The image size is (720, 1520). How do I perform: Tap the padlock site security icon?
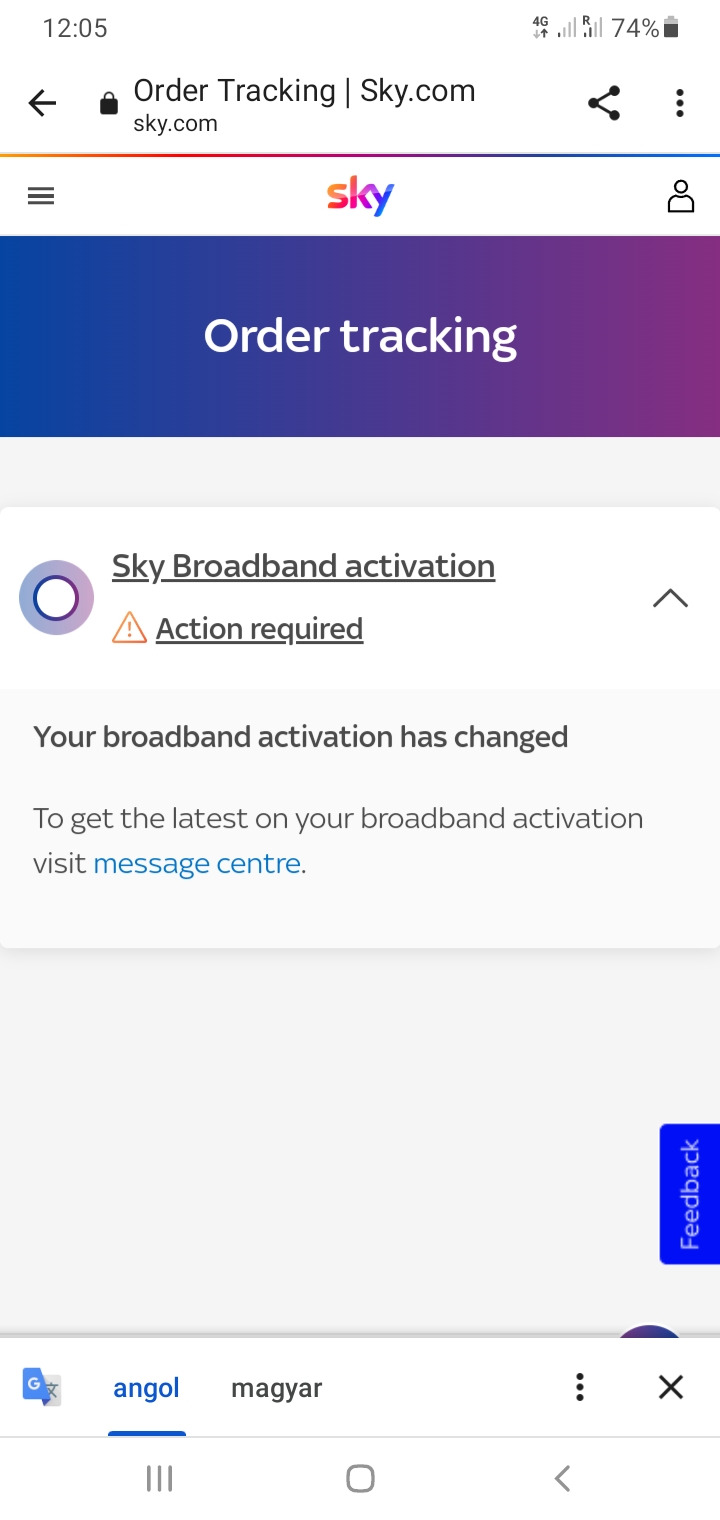[107, 103]
